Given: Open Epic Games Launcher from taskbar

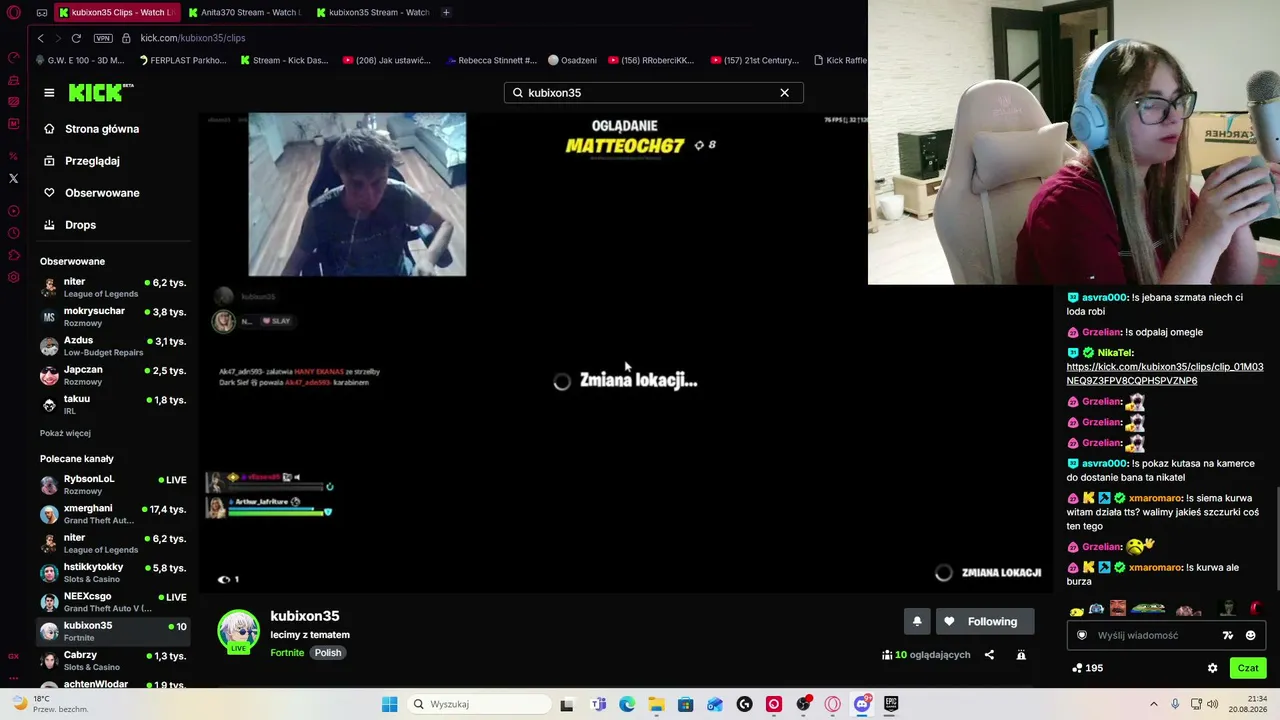Looking at the screenshot, I should click(x=891, y=704).
